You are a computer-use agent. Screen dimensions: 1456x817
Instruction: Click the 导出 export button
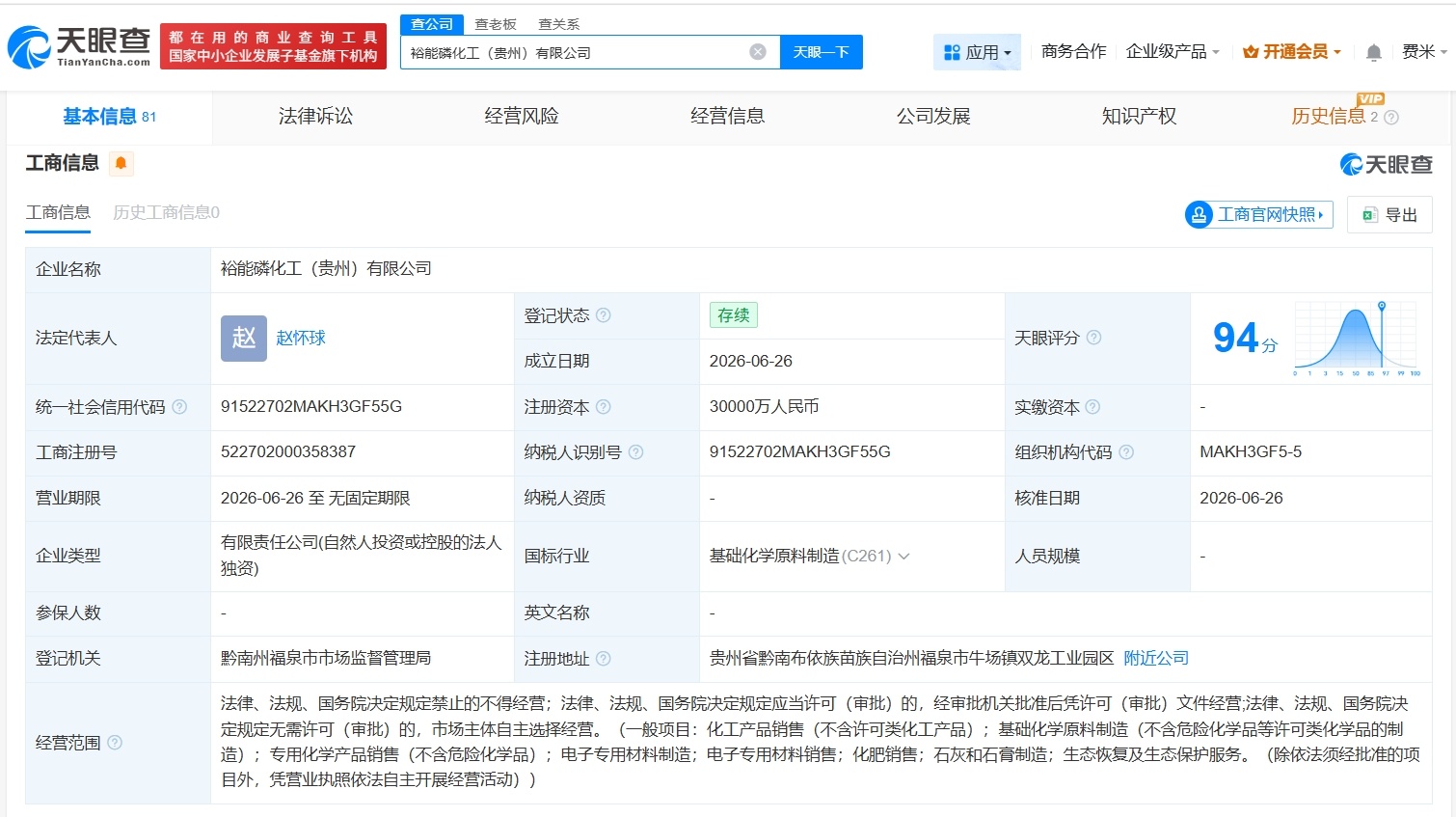(x=1389, y=215)
